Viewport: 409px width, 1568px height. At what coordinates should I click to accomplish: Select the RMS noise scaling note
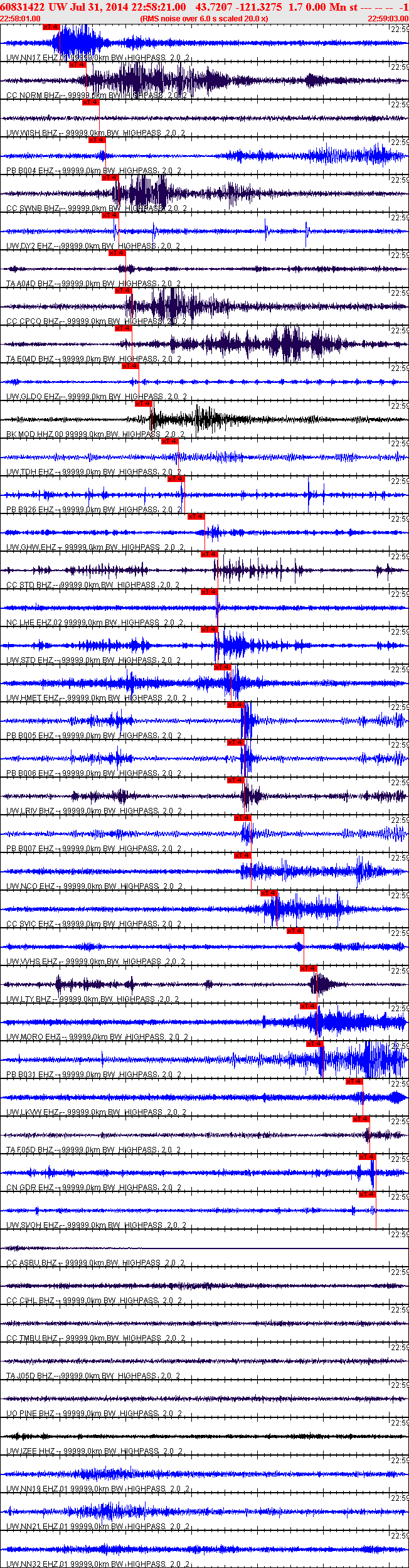pyautogui.click(x=204, y=19)
